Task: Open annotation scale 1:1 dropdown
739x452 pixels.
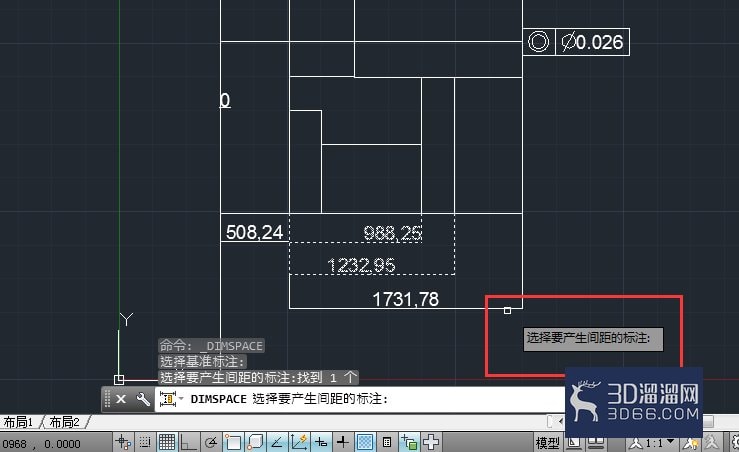Action: click(x=653, y=443)
